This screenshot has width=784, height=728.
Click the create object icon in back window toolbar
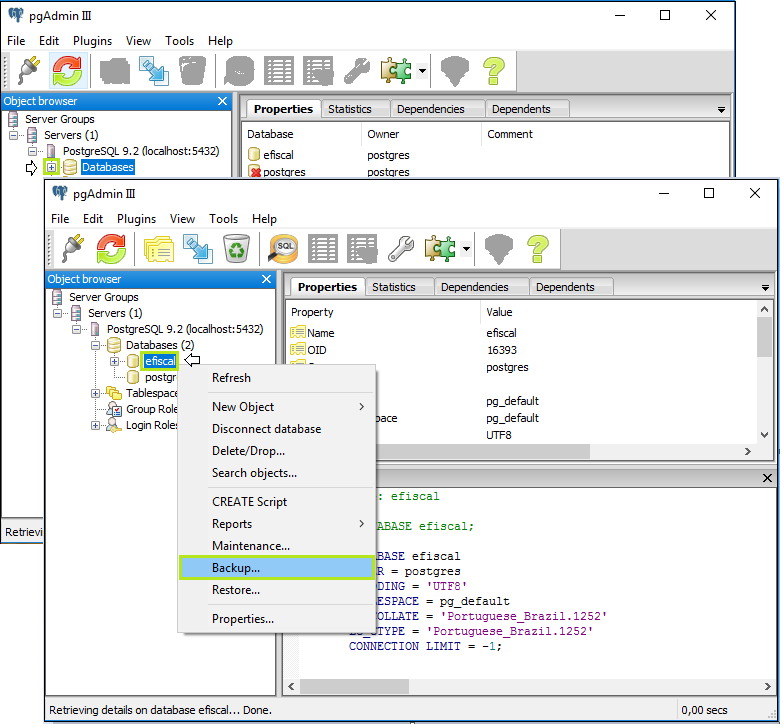pos(154,70)
